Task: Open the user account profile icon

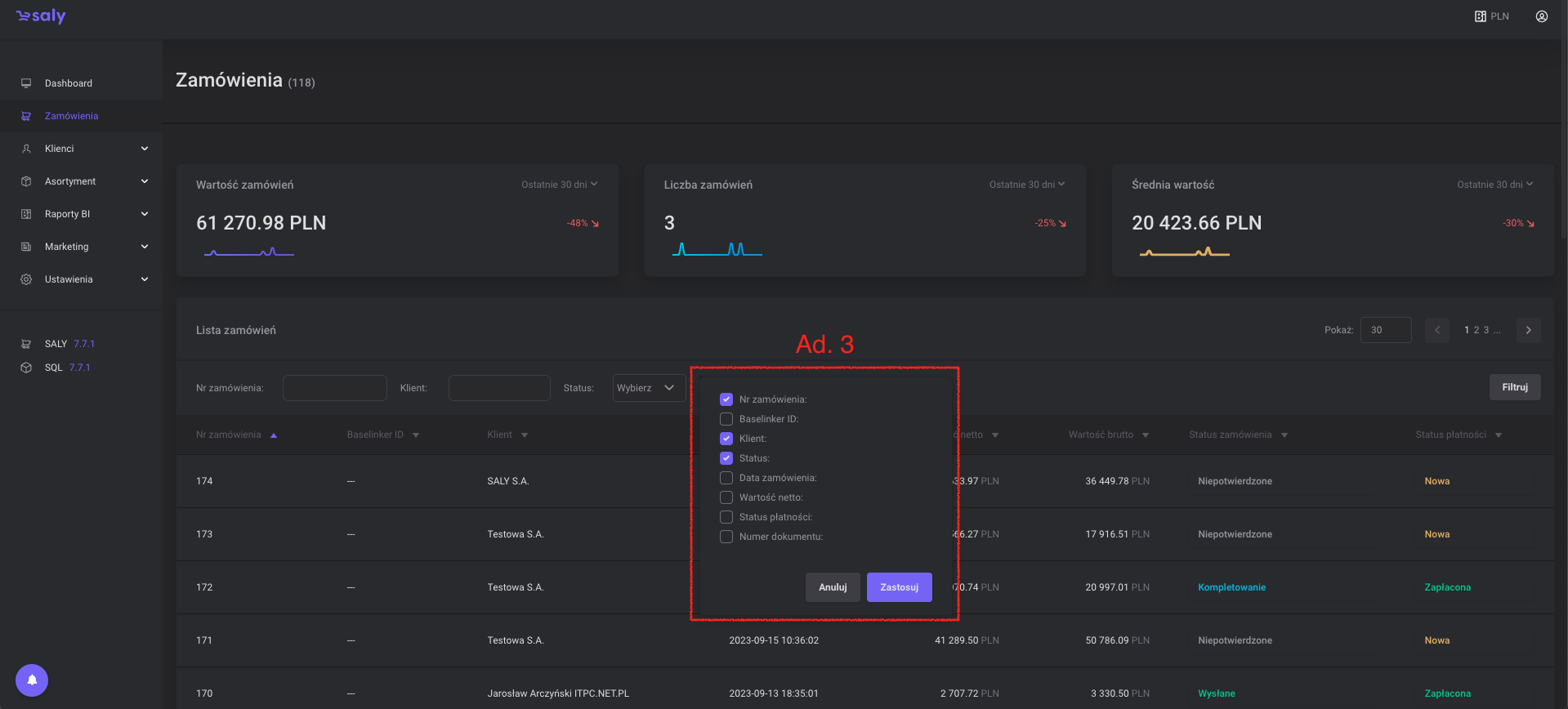Action: (1541, 16)
